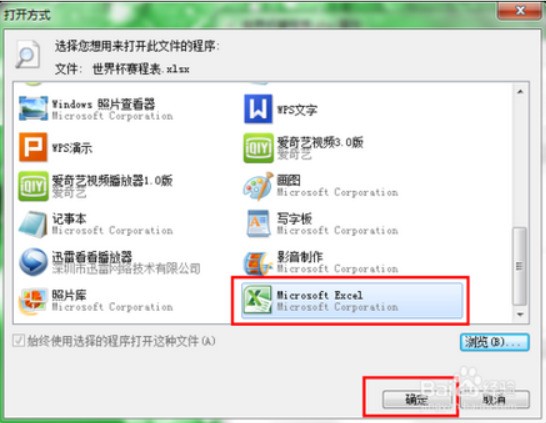Pick the 爱奇艺视频播放器1.0版 entry
Image resolution: width=546 pixels, height=423 pixels.
[96, 186]
